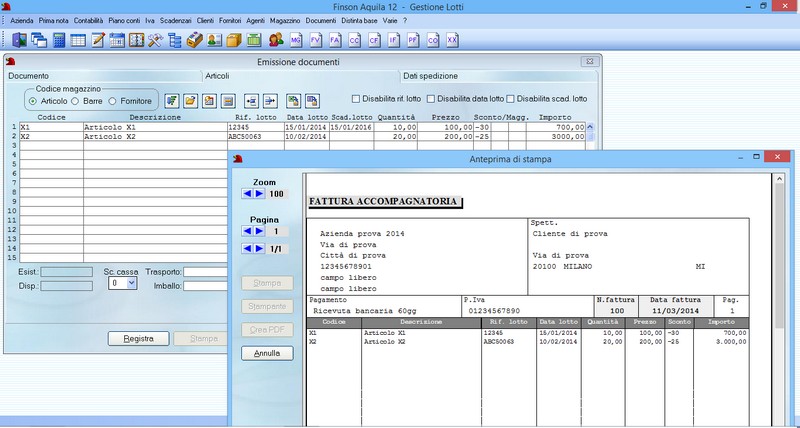Image resolution: width=800 pixels, height=428 pixels.
Task: Click the CC document icon
Action: 355,40
